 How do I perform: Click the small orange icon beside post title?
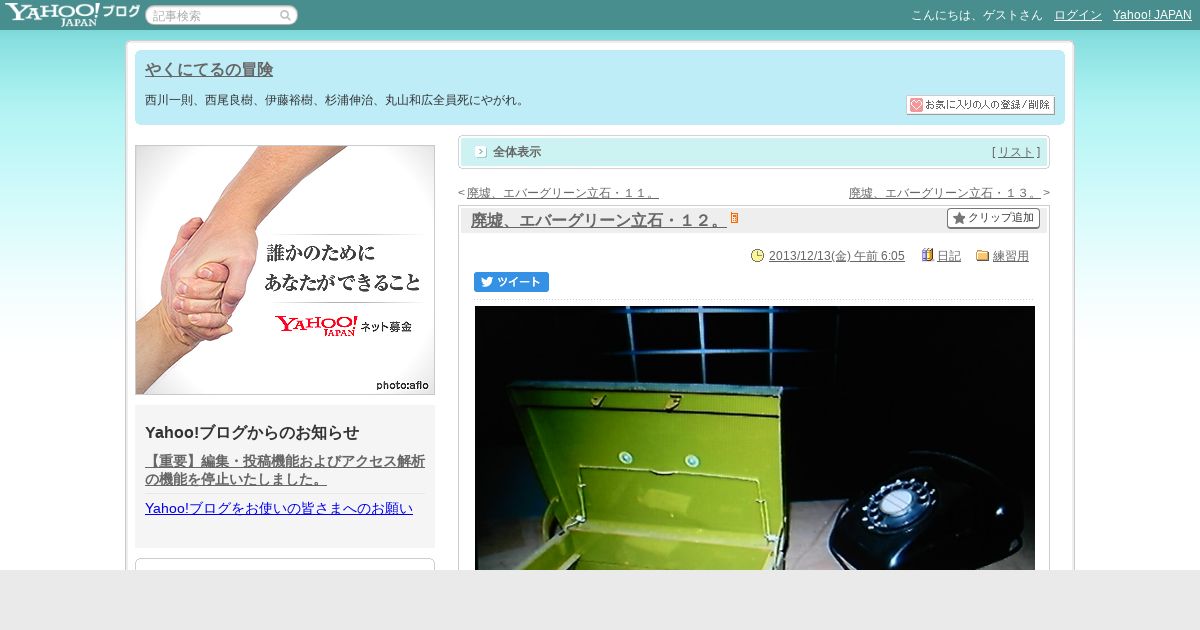pyautogui.click(x=734, y=218)
